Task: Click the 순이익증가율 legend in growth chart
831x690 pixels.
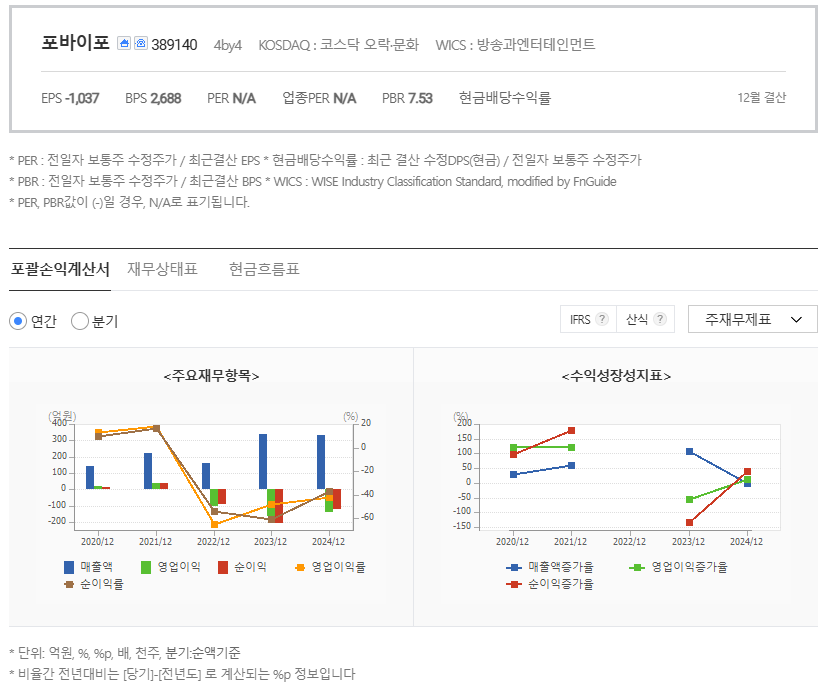Action: [x=514, y=584]
